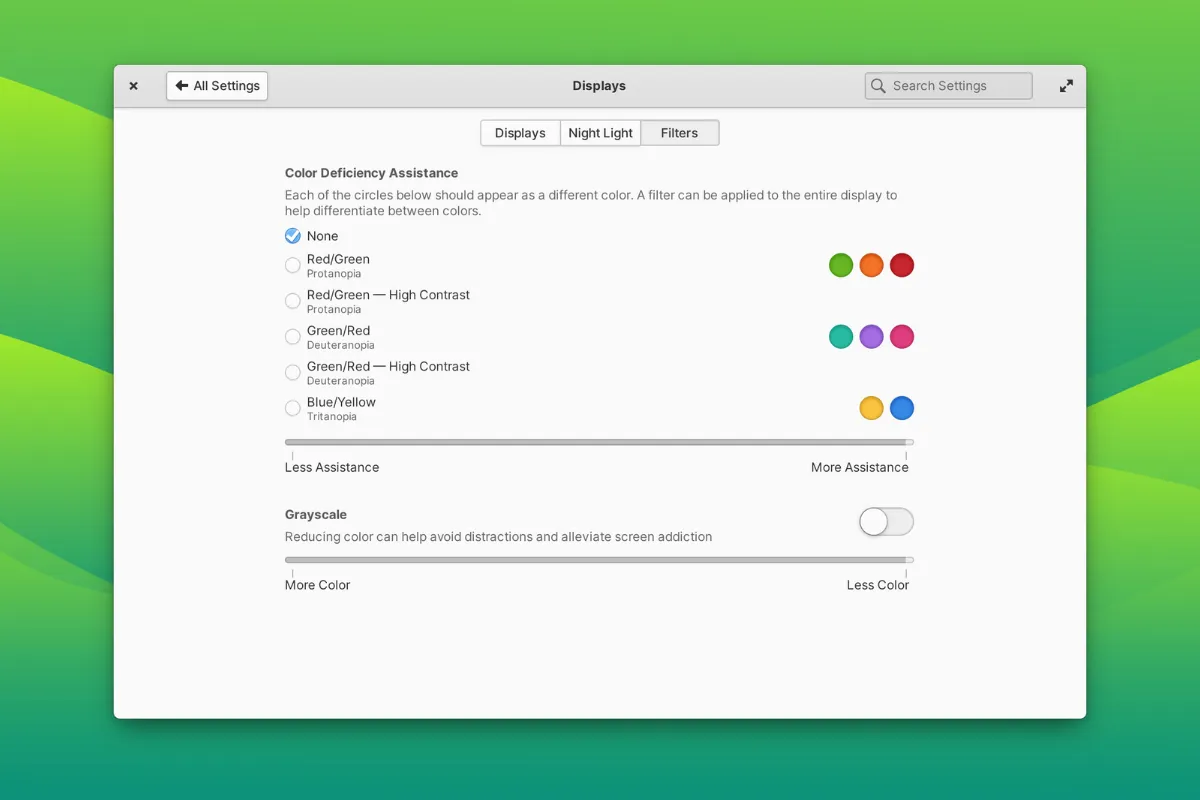Go back with the All Settings button

pos(216,86)
